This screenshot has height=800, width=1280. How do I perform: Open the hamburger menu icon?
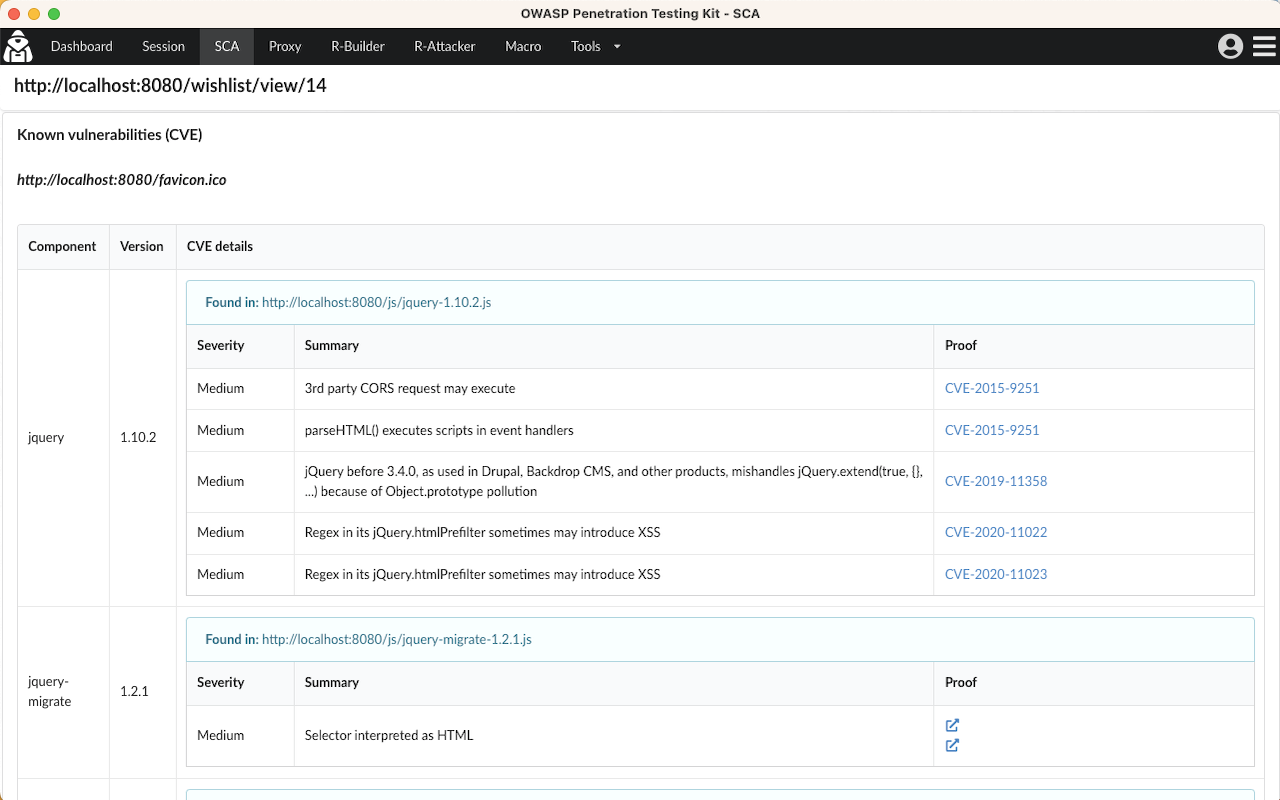1264,46
